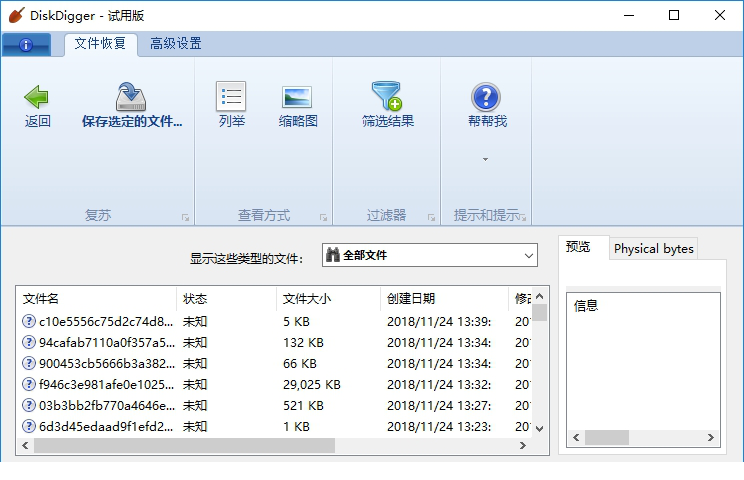The height and width of the screenshot is (480, 744).
Task: Switch to Thumbnails view (缩略图)
Action: pos(297,97)
